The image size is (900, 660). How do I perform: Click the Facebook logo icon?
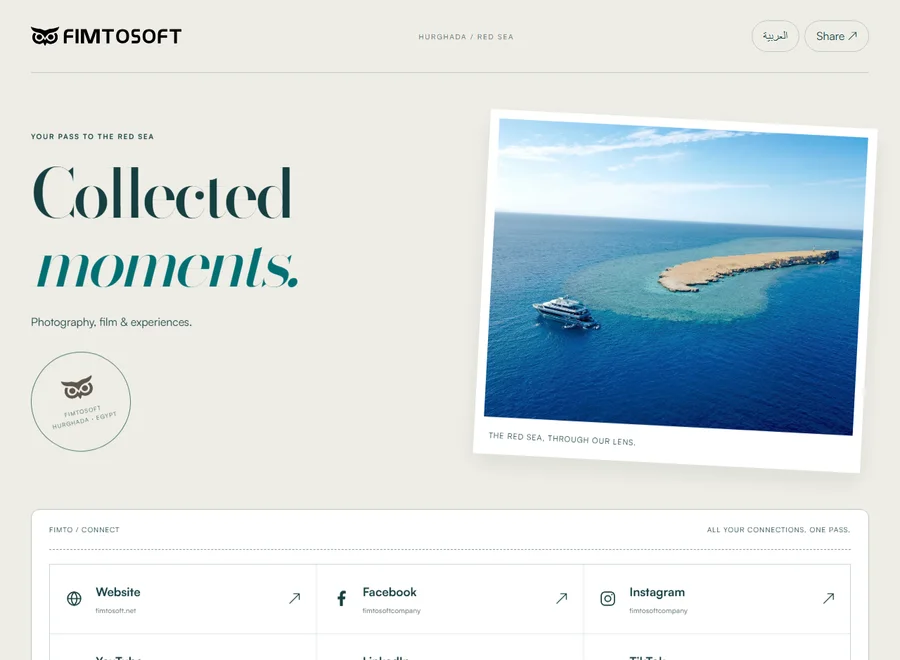point(342,599)
